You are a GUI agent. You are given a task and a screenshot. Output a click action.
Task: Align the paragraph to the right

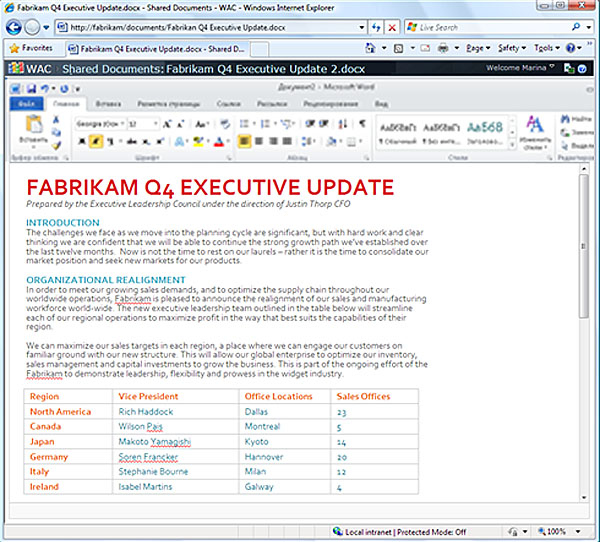[273, 142]
